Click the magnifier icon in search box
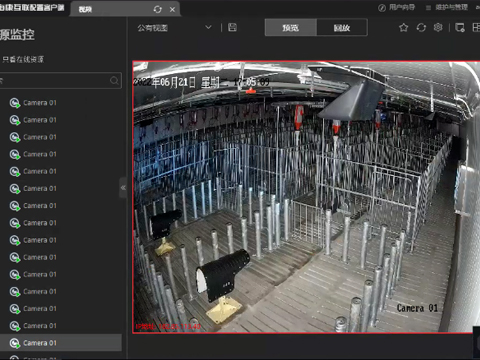The image size is (480, 360). tap(114, 81)
